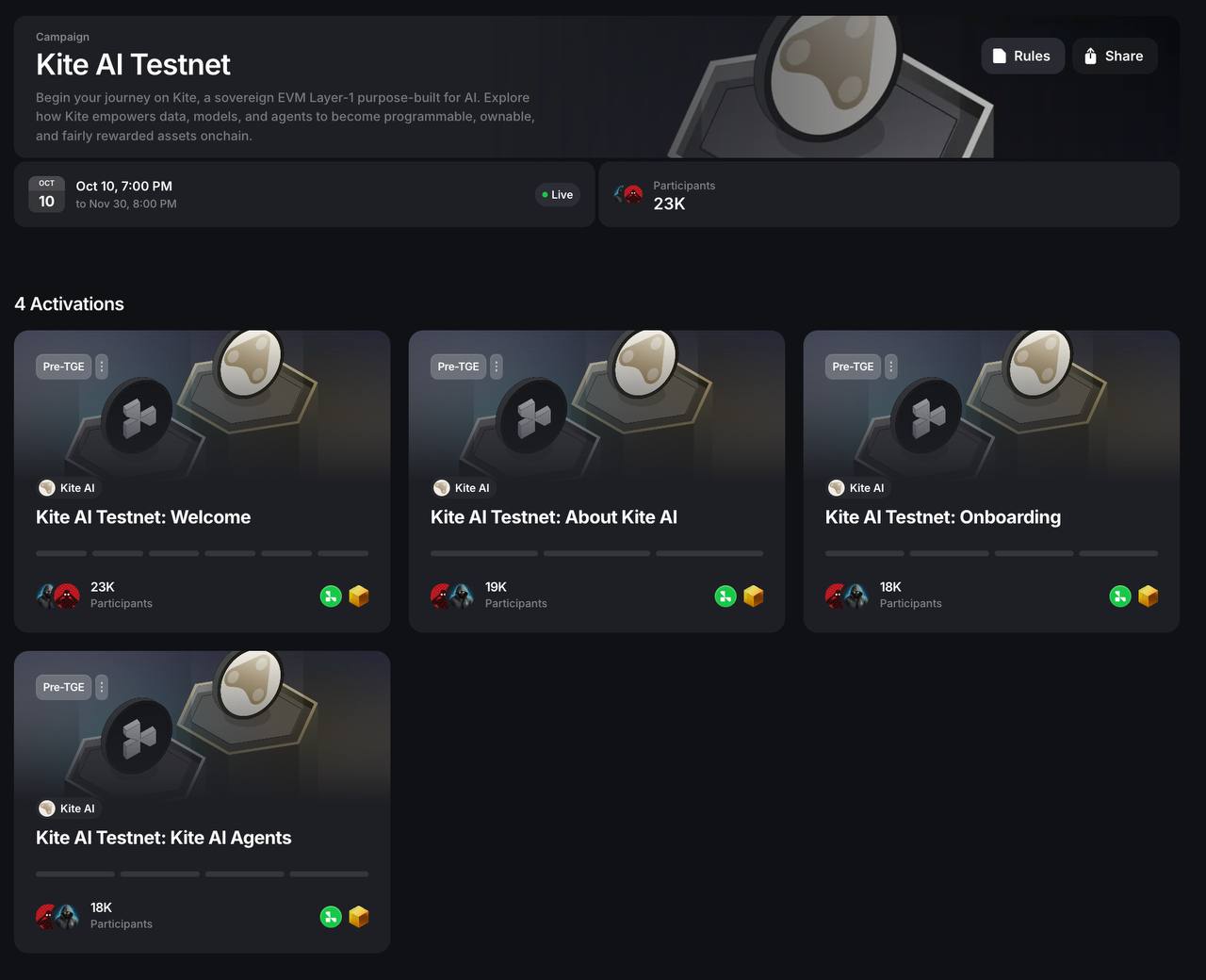Click the Live status badge

[558, 195]
